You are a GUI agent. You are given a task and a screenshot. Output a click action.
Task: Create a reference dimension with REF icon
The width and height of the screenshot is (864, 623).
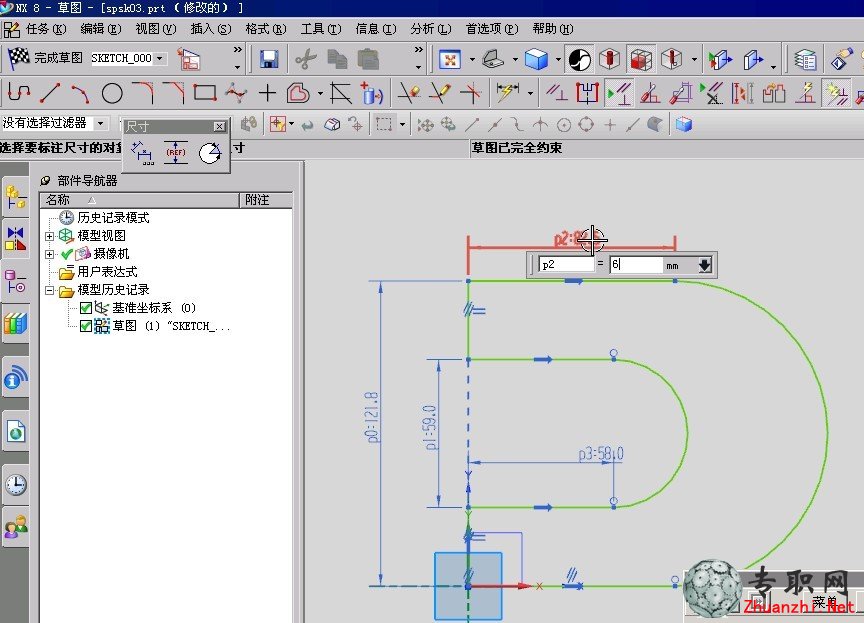pos(176,153)
